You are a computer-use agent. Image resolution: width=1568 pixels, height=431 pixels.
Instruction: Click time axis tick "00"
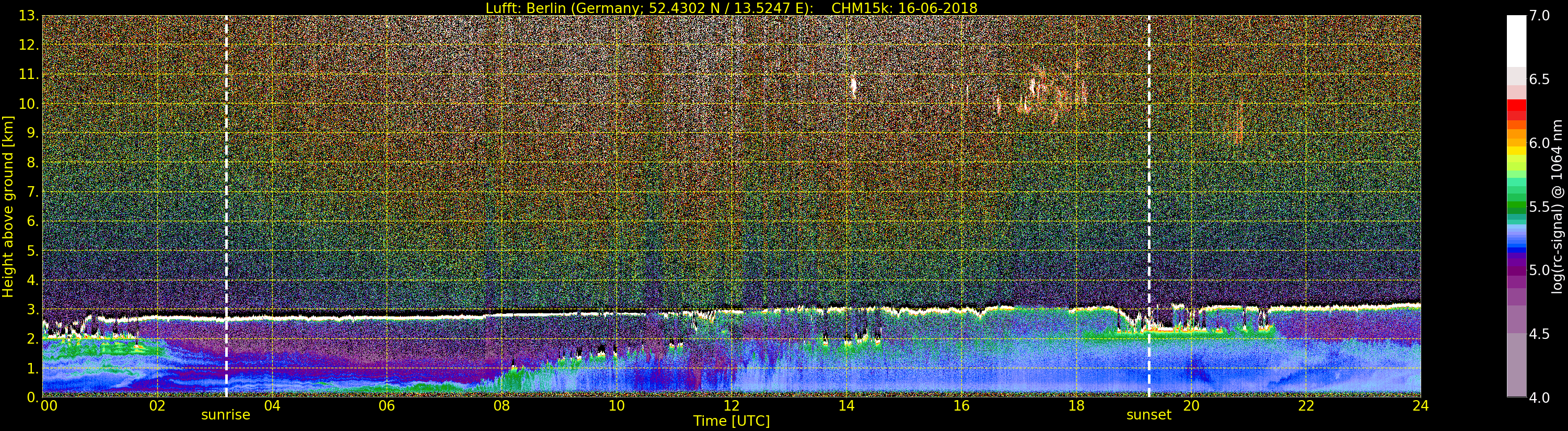[x=49, y=405]
